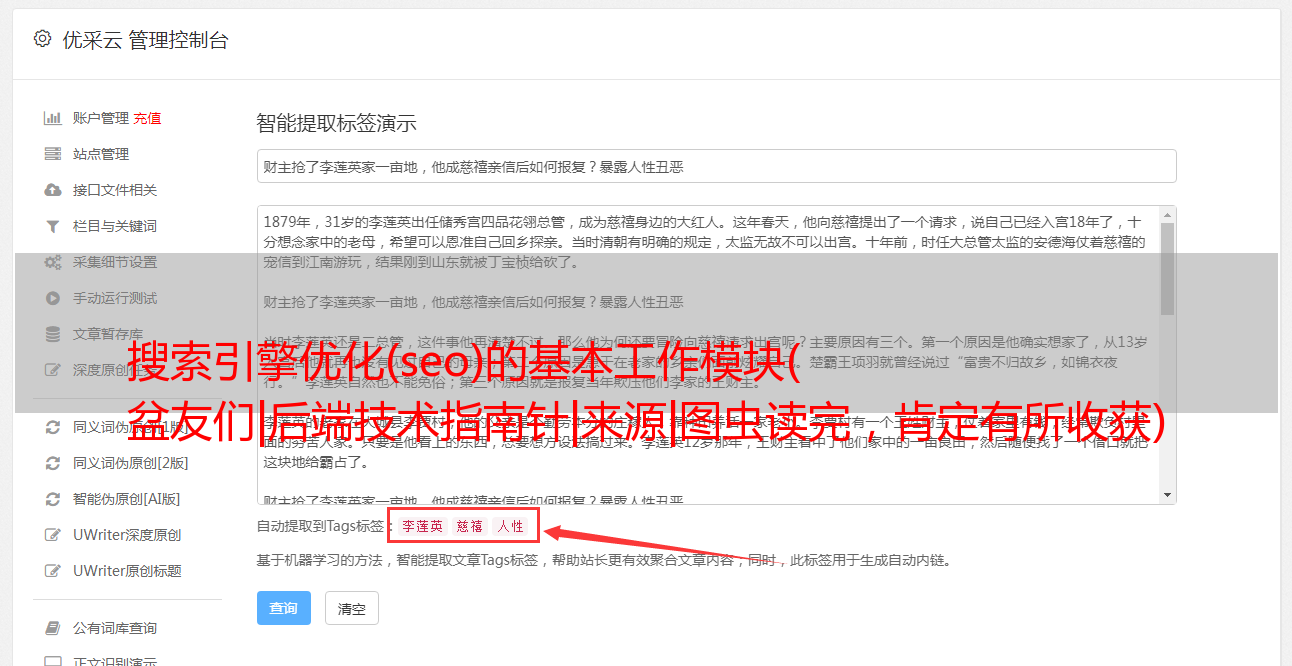Open 公有词库查询 in sidebar

(x=115, y=628)
